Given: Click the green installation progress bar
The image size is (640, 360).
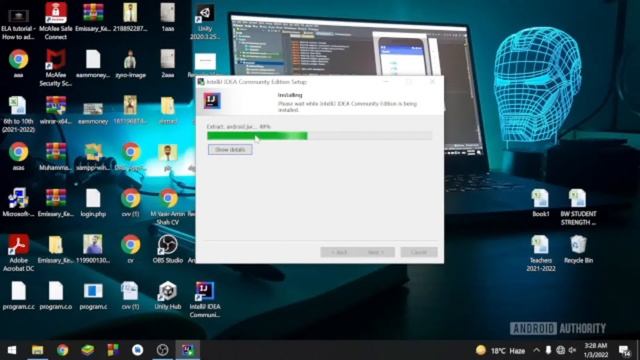Looking at the screenshot, I should pos(319,136).
